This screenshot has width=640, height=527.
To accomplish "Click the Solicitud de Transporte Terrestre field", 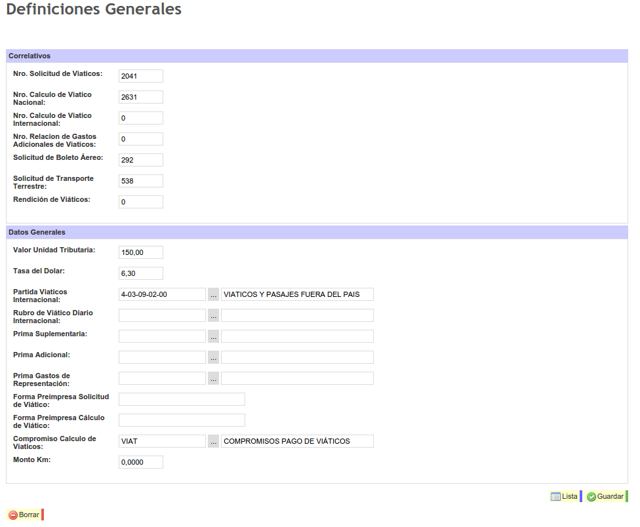I will point(140,182).
